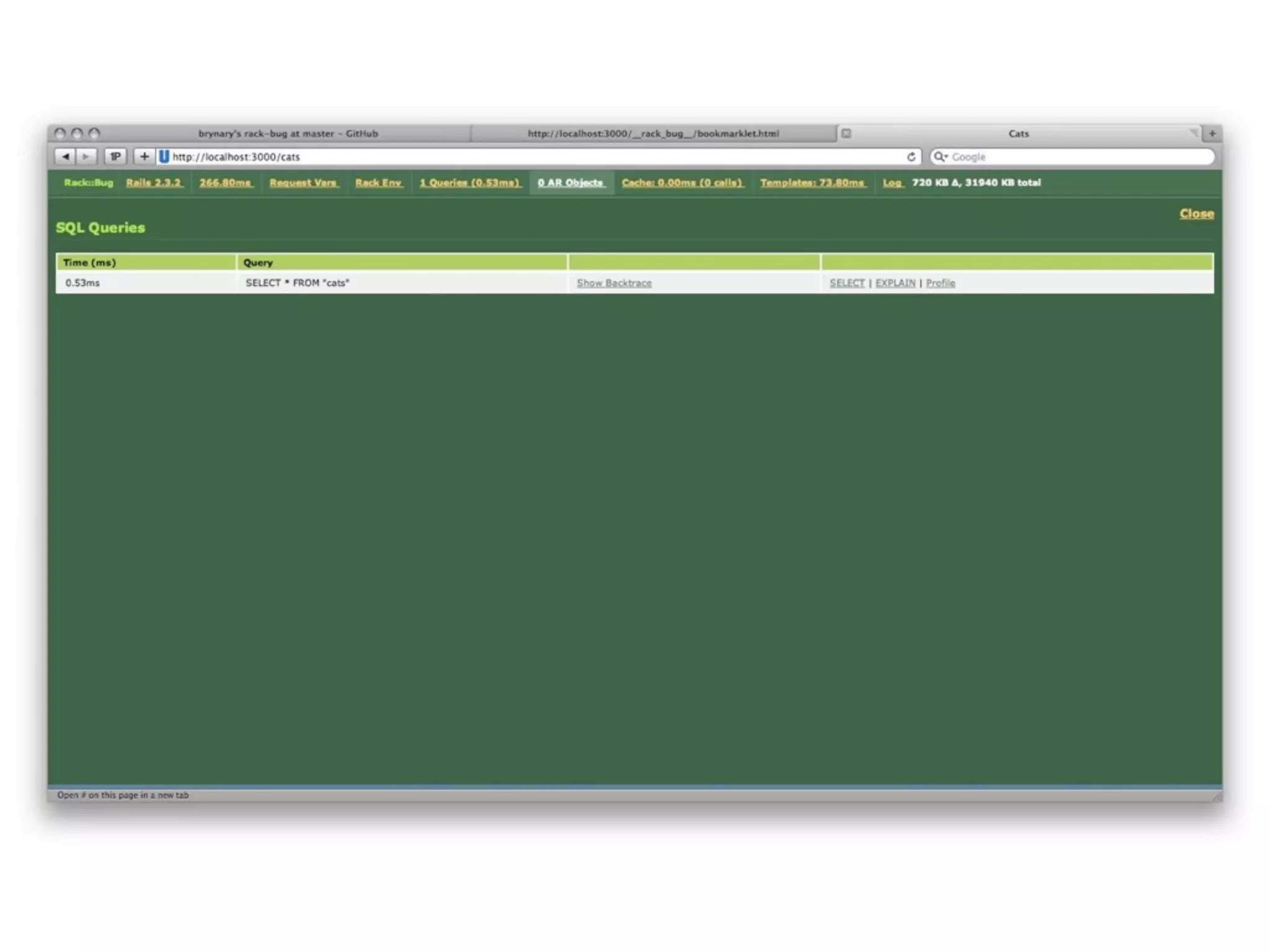Open the Cache: 0.00ms (0 calls) panel
The width and height of the screenshot is (1270, 952).
pos(683,183)
